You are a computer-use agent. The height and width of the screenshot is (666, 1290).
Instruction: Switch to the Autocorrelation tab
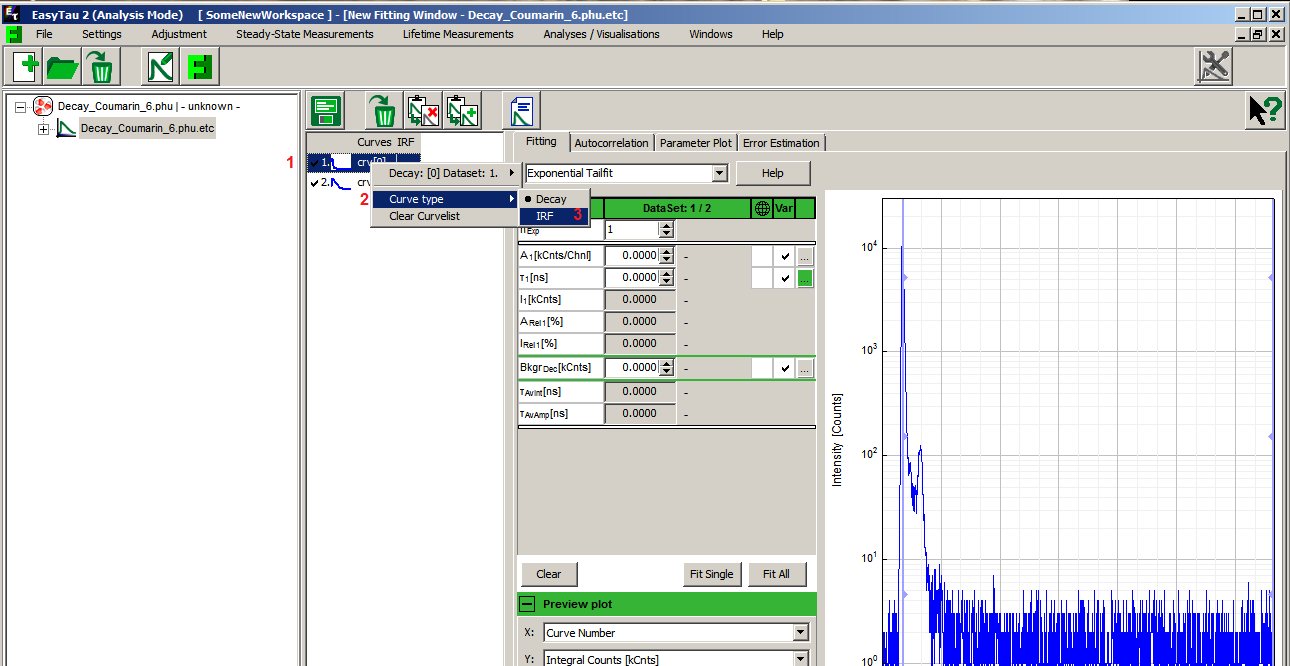pyautogui.click(x=612, y=143)
